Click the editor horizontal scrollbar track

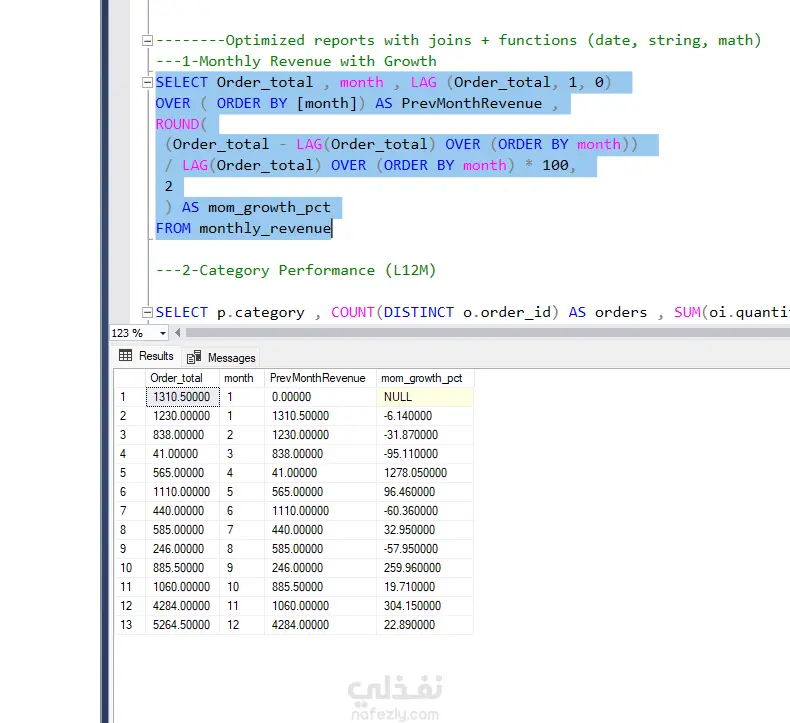[487, 333]
